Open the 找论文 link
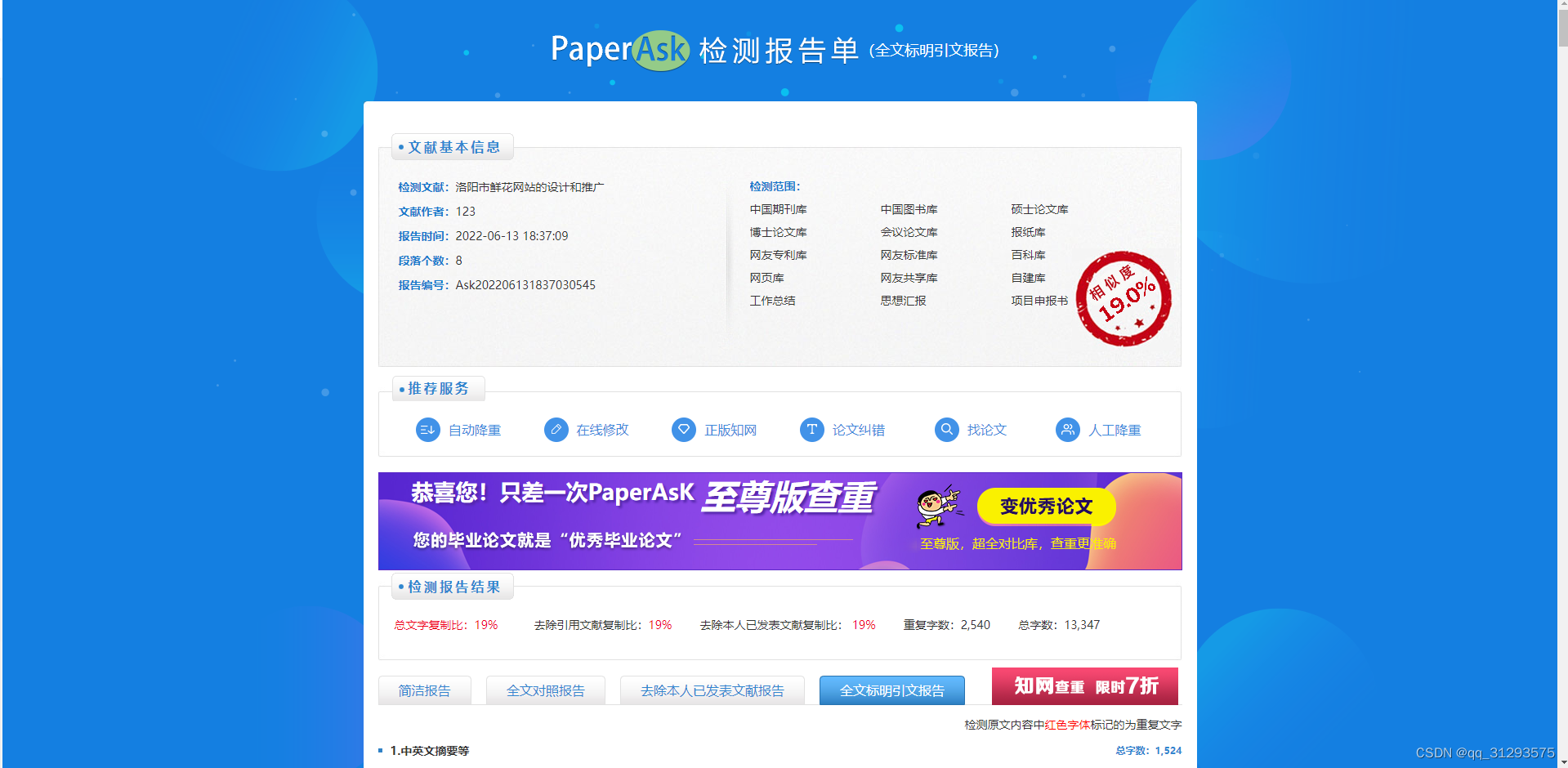The image size is (1568, 768). point(987,431)
